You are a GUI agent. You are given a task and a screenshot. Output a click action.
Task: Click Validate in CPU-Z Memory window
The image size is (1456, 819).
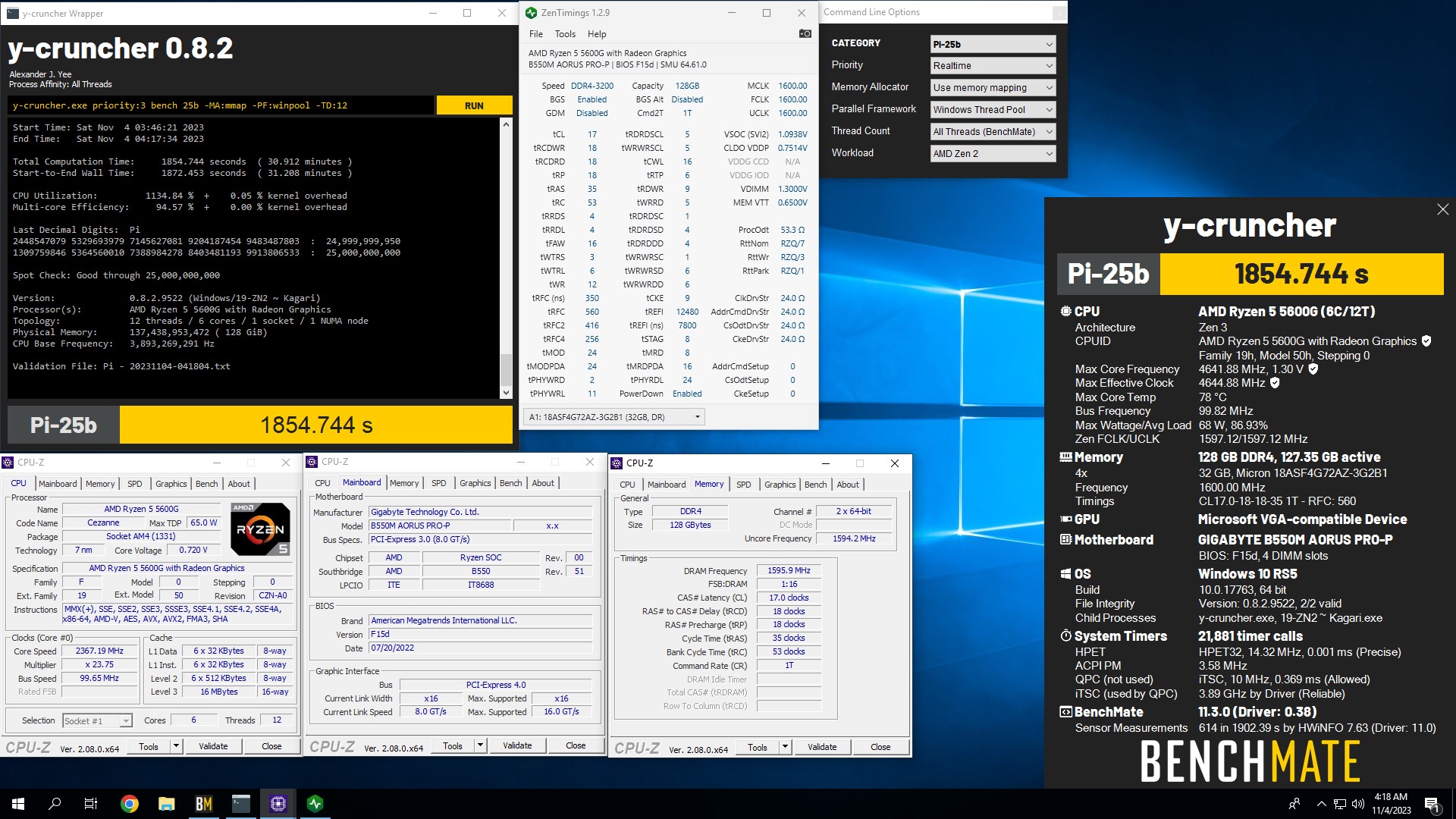[822, 748]
